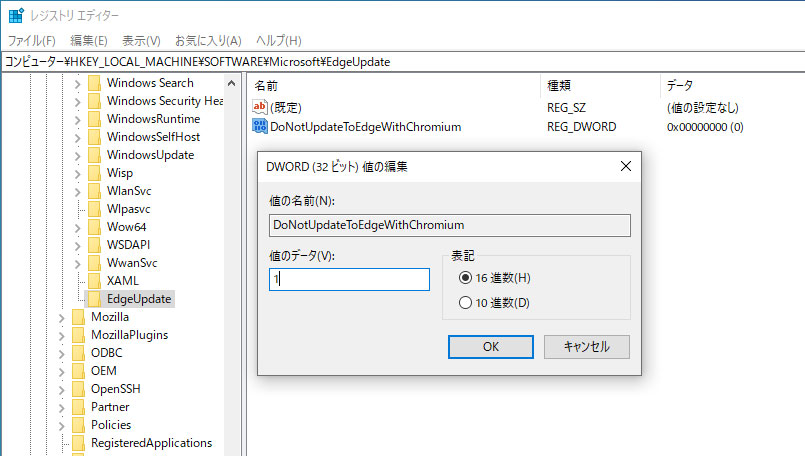Image resolution: width=805 pixels, height=456 pixels.
Task: Click the OpenSSH folder icon
Action: pos(79,389)
